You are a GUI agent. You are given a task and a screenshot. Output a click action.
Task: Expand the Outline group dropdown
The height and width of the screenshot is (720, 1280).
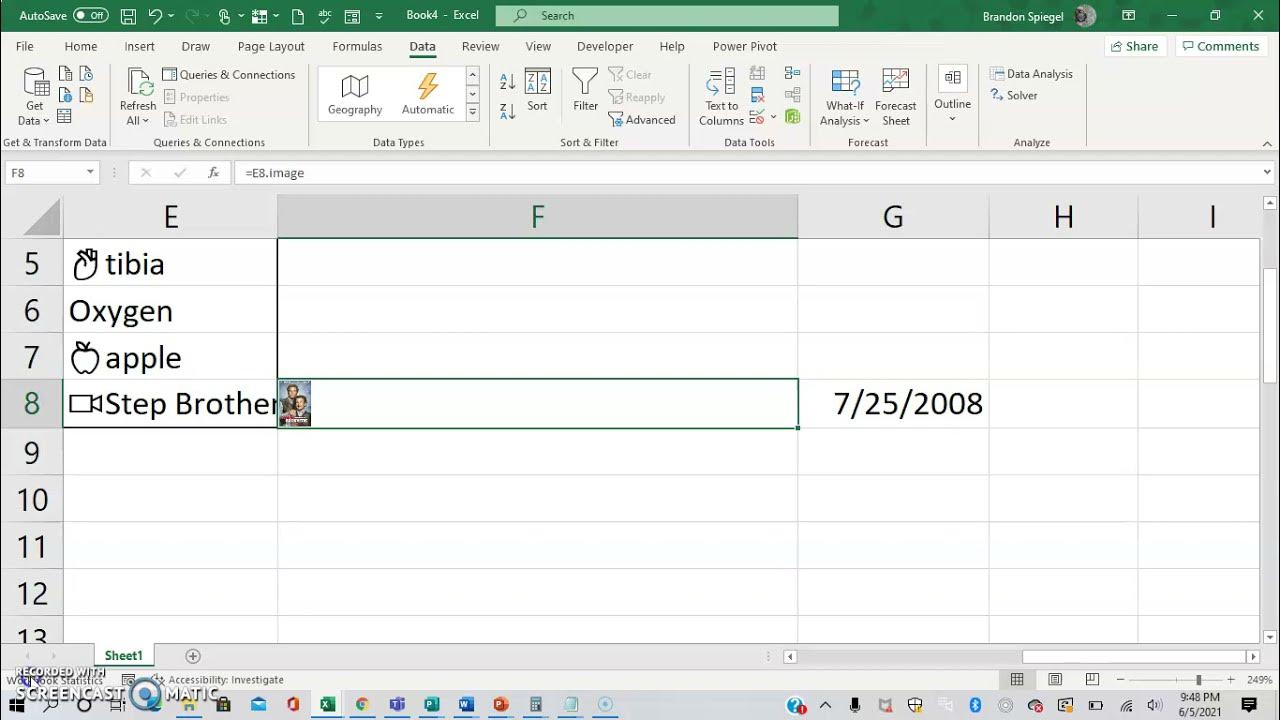pyautogui.click(x=952, y=95)
